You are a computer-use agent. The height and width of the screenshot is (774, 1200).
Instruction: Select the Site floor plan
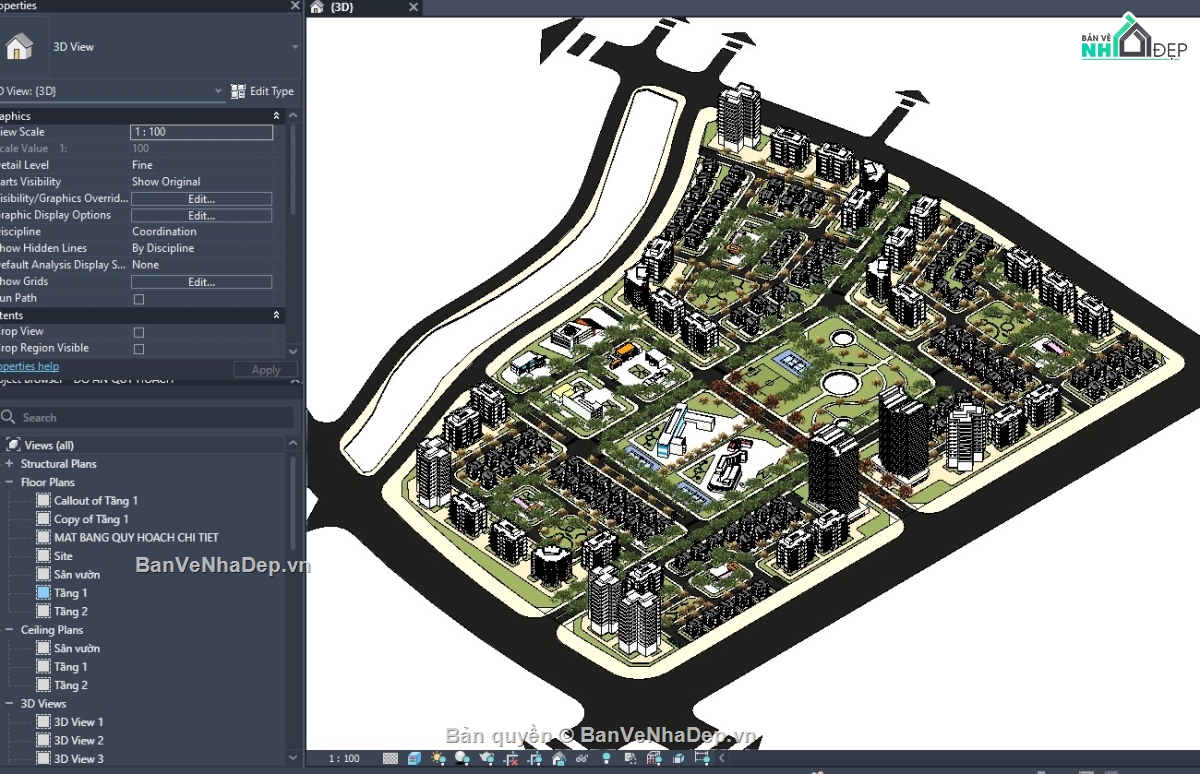click(63, 555)
